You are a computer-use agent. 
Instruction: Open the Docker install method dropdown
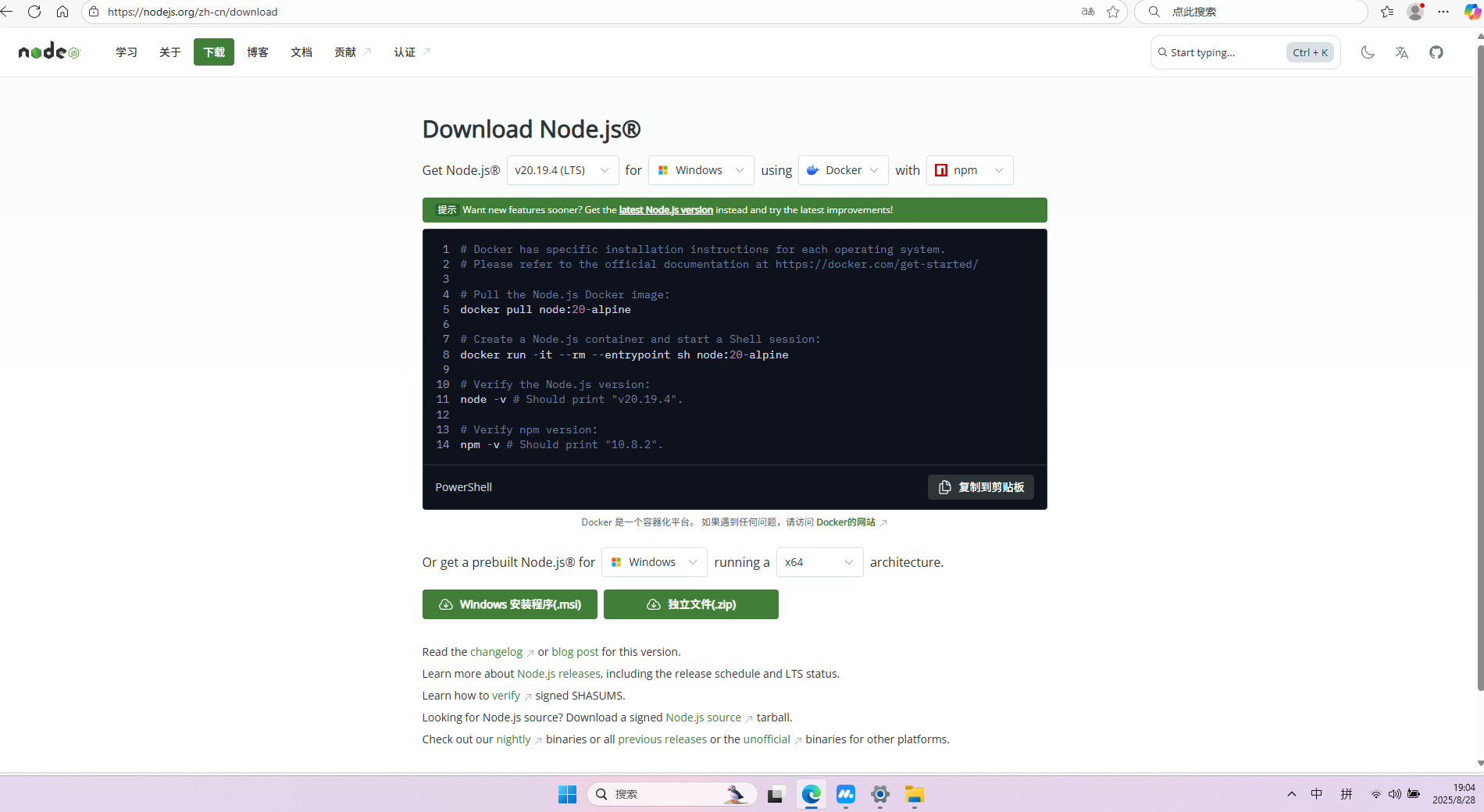click(x=843, y=170)
